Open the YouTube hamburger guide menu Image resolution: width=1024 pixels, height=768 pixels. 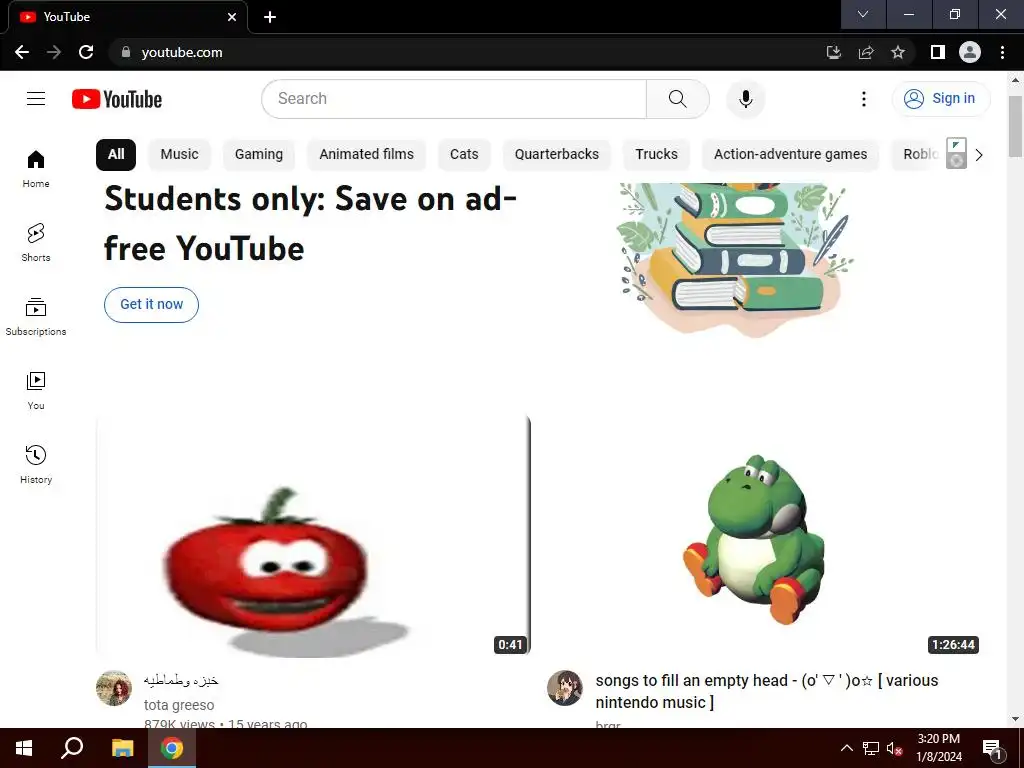coord(36,99)
